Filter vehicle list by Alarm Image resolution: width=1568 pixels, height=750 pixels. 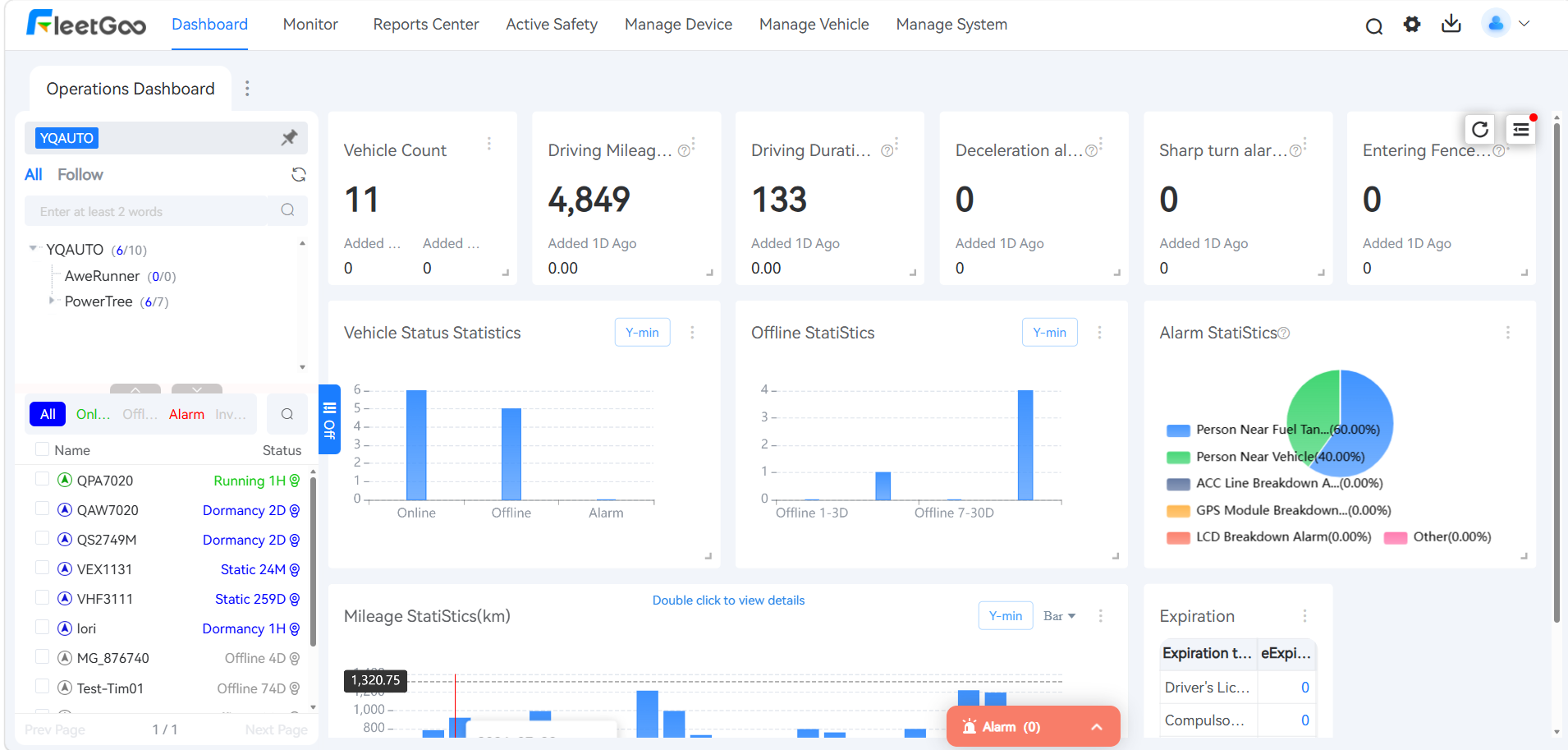pyautogui.click(x=186, y=414)
